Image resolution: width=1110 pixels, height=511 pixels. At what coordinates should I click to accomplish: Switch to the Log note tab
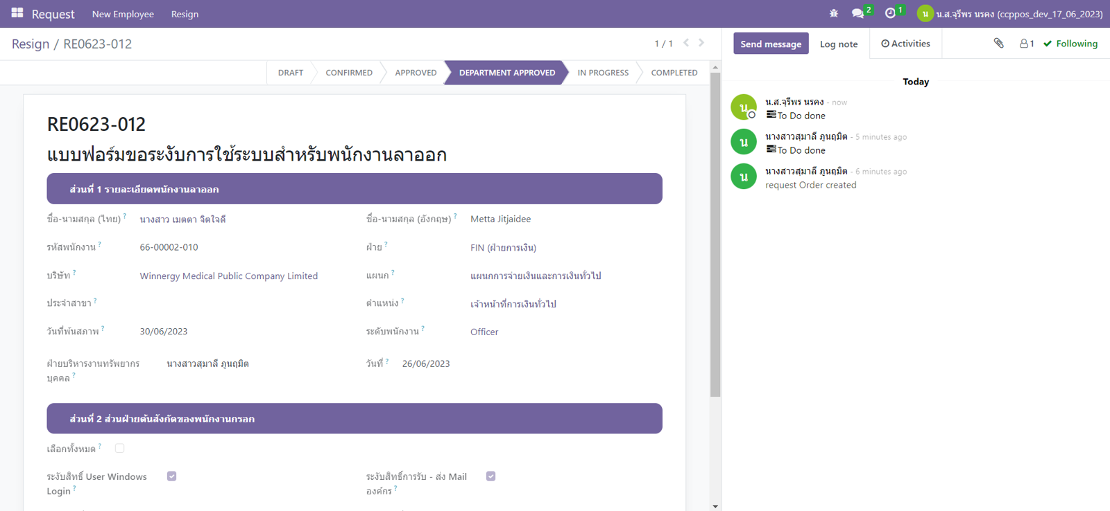pos(839,44)
